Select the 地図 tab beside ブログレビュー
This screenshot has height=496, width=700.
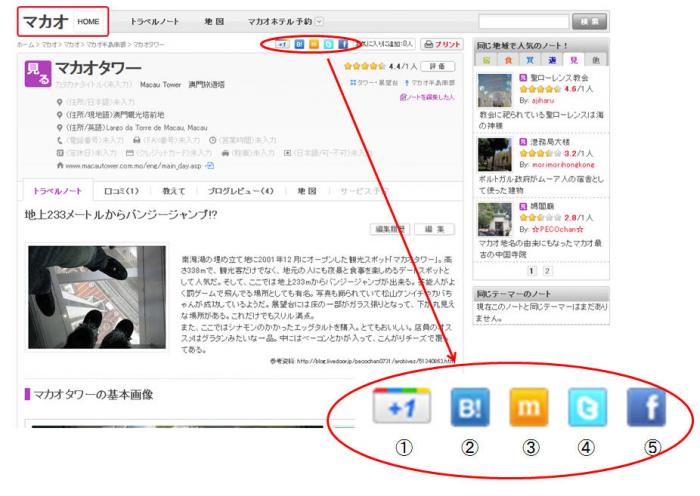click(307, 191)
